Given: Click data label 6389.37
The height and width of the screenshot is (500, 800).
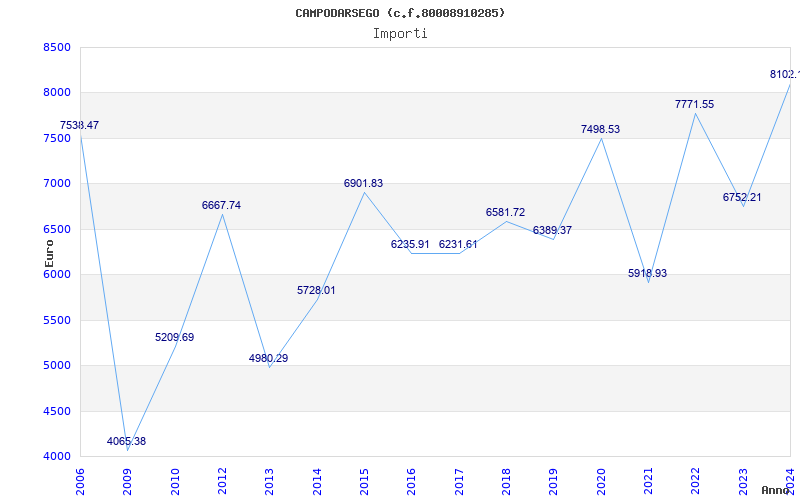Looking at the screenshot, I should click(552, 231).
